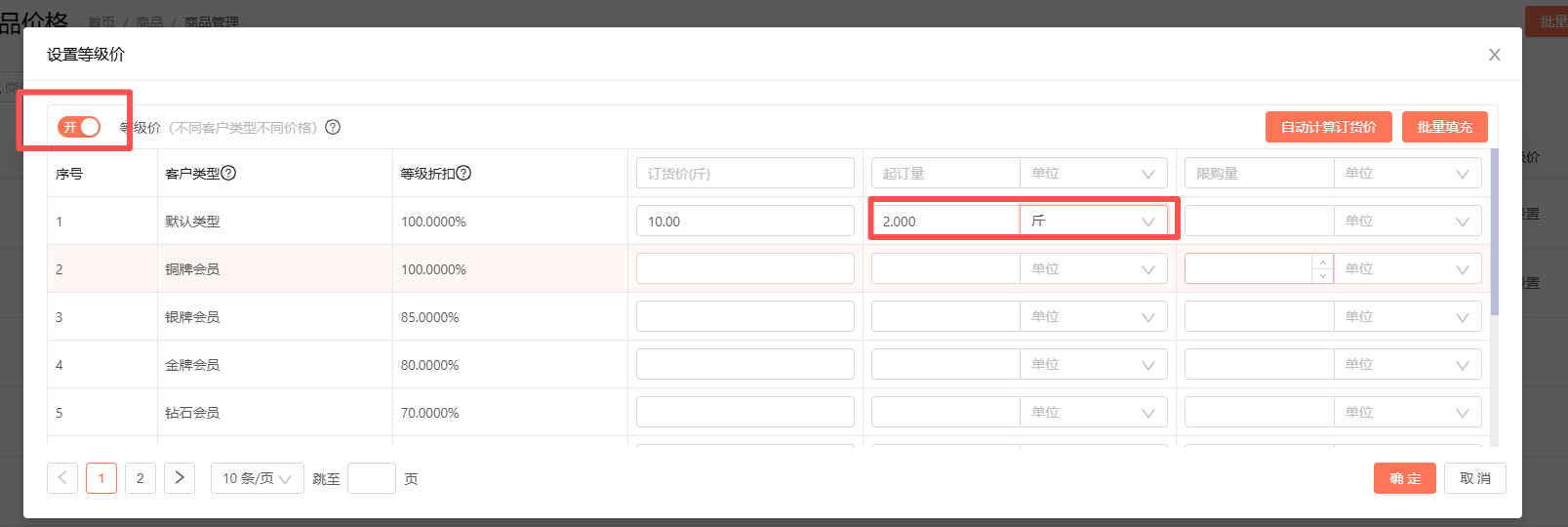This screenshot has width=1568, height=527.
Task: Click 钻石会员 customer type cell
Action: pos(274,413)
